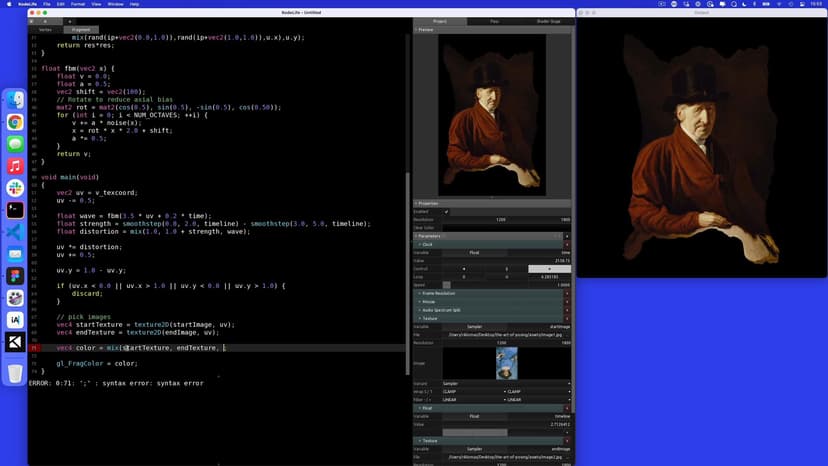828x466 pixels.
Task: Open Figma from the dock
Action: click(15, 276)
